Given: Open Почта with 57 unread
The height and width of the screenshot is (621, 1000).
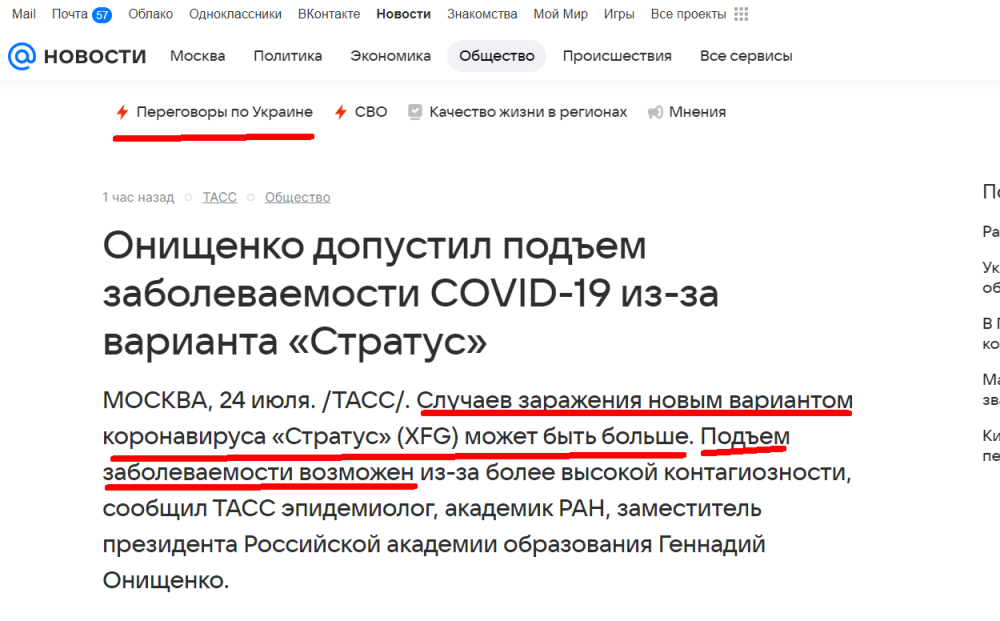Looking at the screenshot, I should click(x=82, y=14).
